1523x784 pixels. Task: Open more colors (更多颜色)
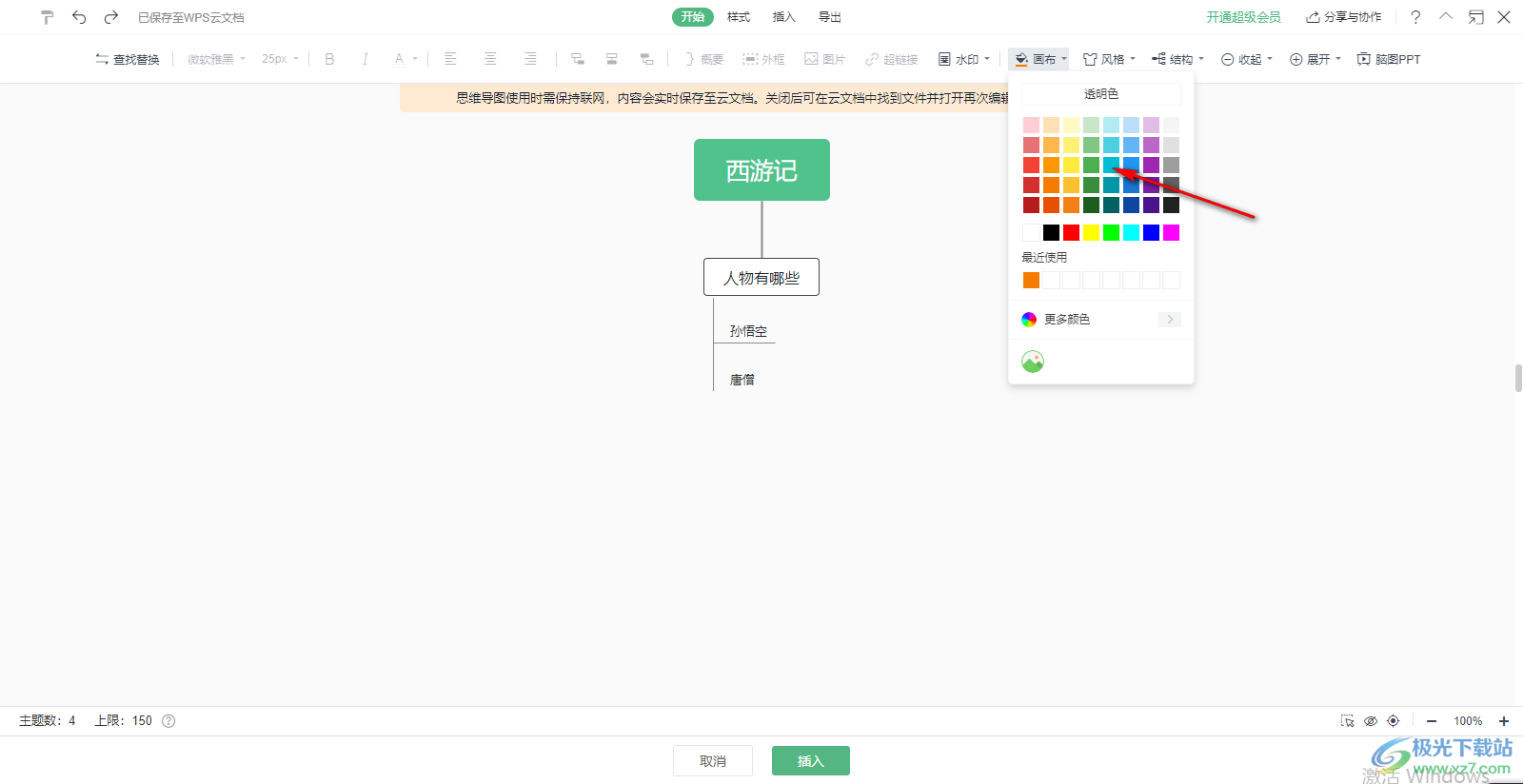(x=1101, y=320)
